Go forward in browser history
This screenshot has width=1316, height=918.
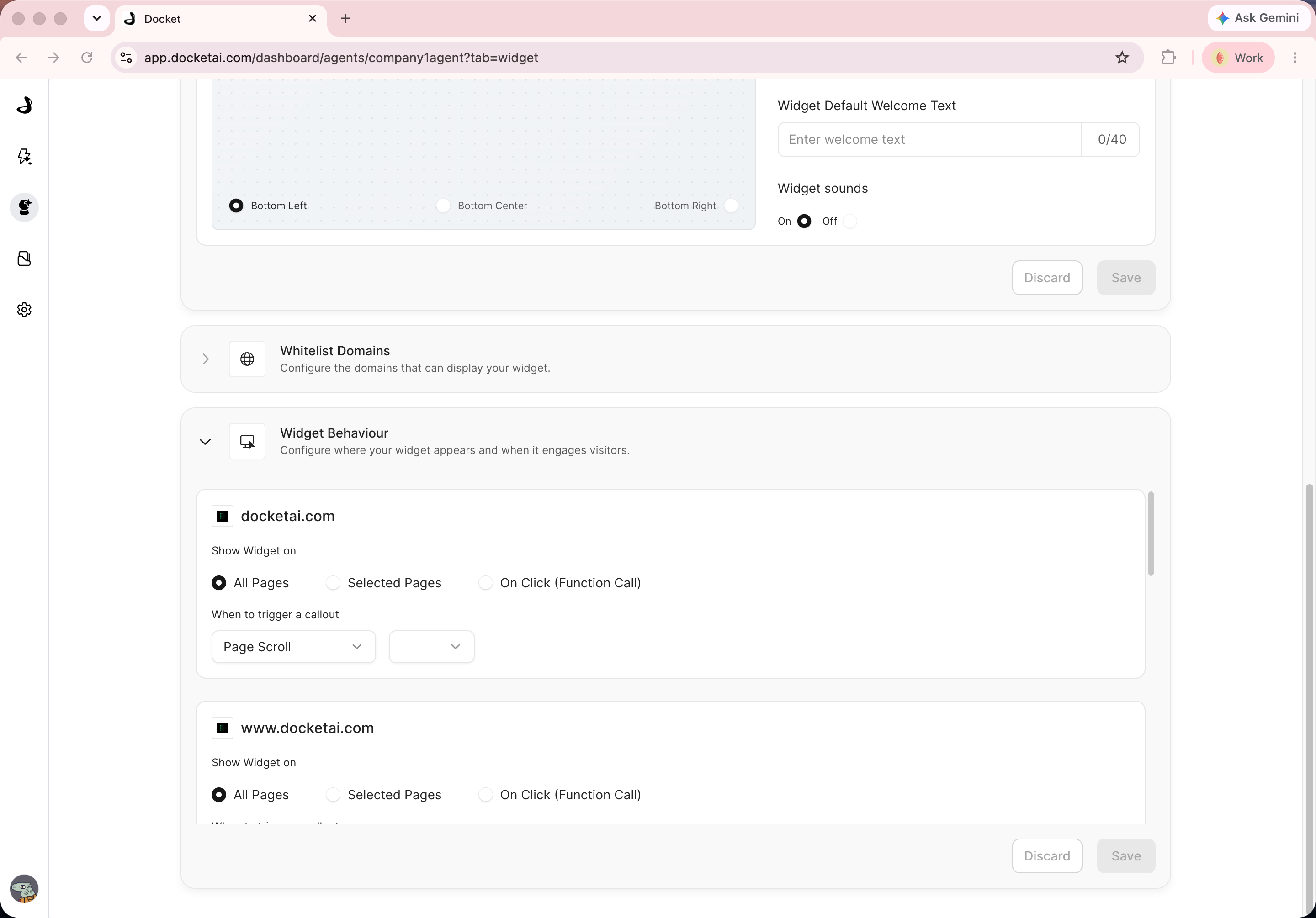54,57
